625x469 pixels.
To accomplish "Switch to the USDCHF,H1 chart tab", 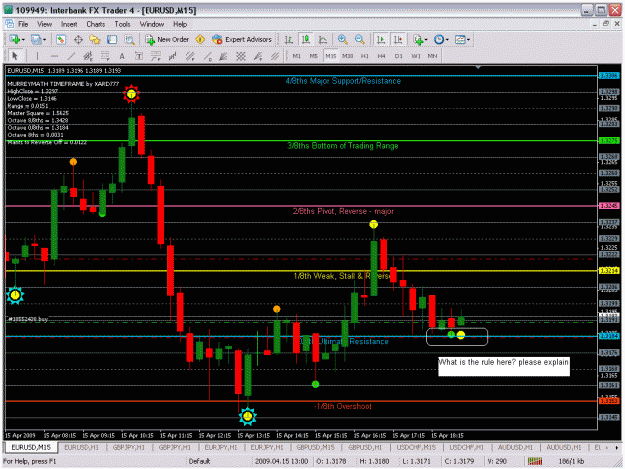I will coord(466,447).
